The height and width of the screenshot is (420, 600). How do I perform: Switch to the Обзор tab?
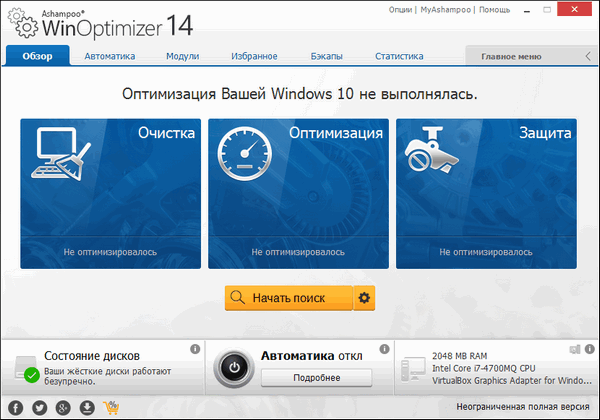(38, 56)
